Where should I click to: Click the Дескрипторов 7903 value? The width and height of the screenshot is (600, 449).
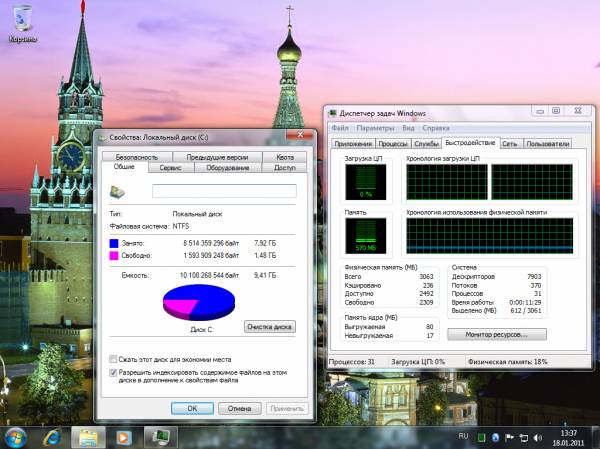click(534, 276)
